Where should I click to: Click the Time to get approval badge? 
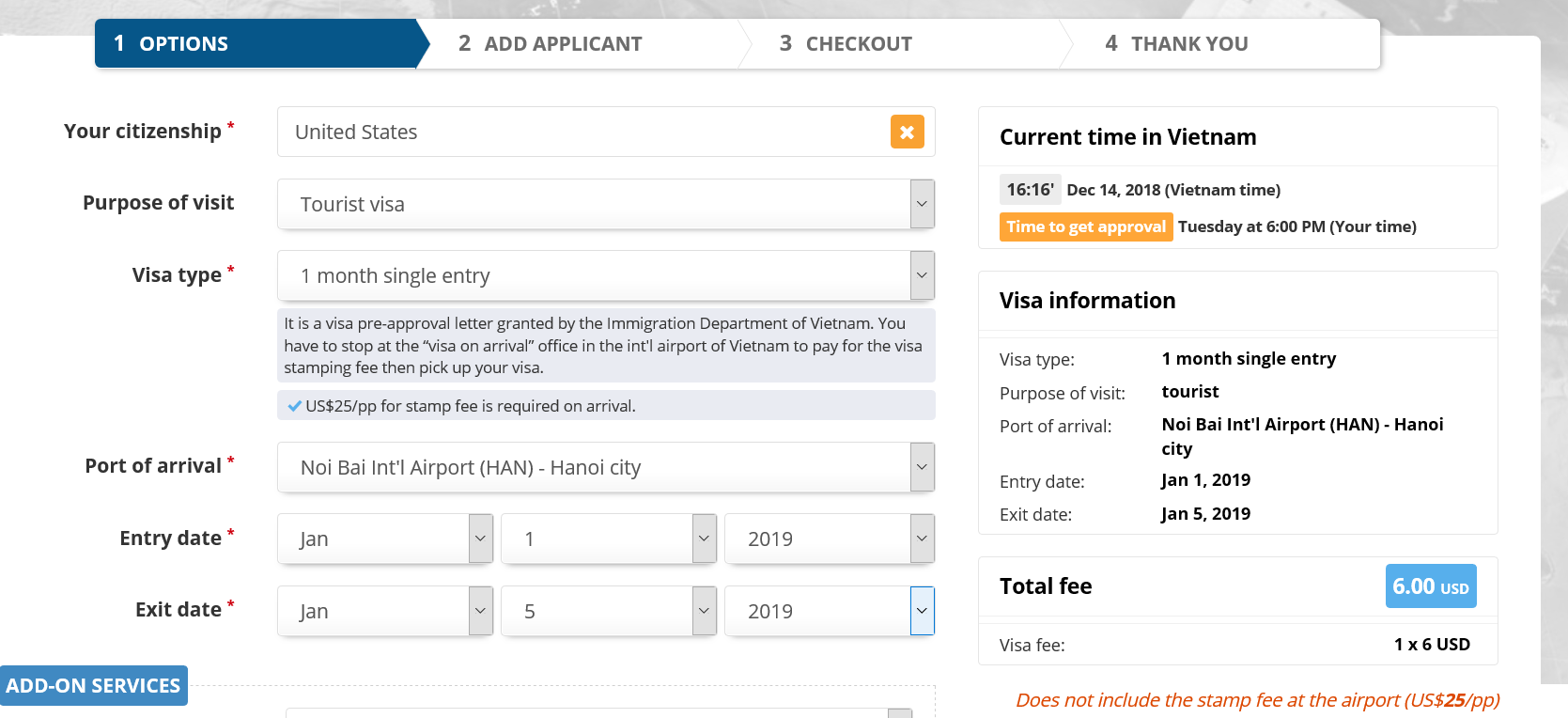point(1085,226)
